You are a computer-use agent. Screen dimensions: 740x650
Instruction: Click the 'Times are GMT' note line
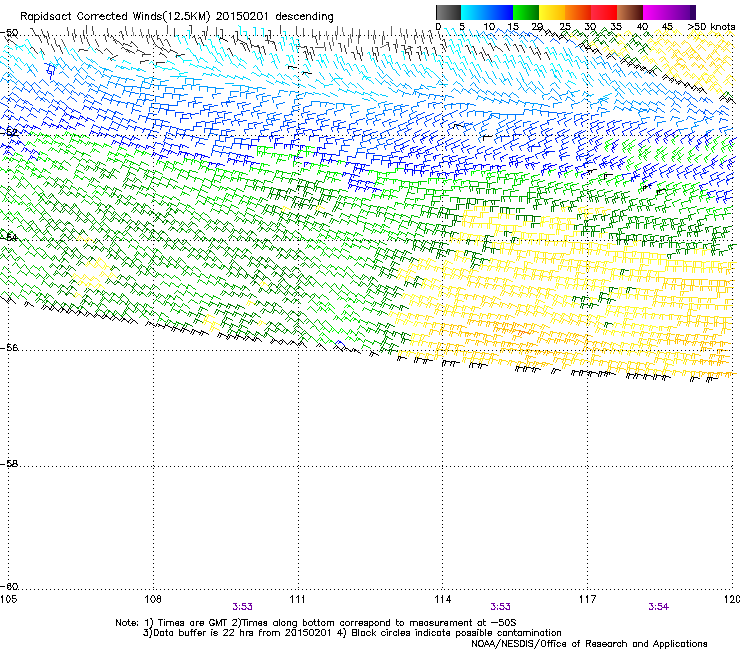click(316, 623)
